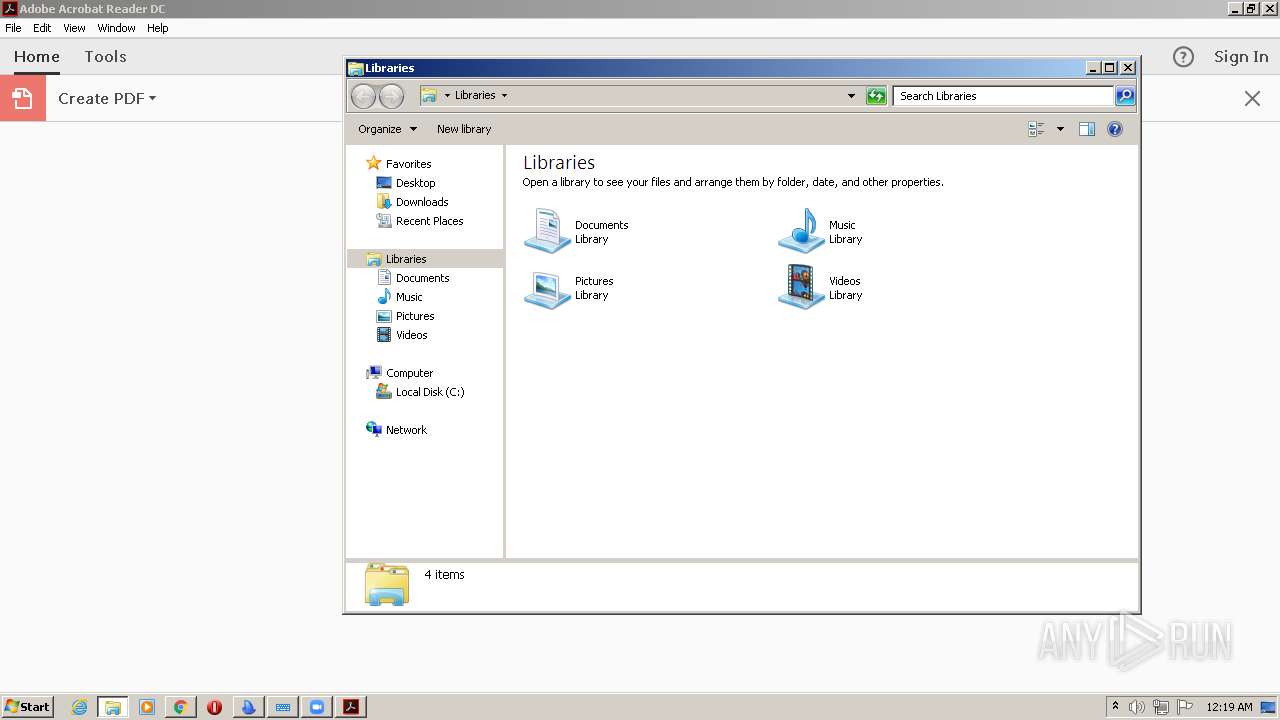Open the Videos library icon in main pane

801,287
